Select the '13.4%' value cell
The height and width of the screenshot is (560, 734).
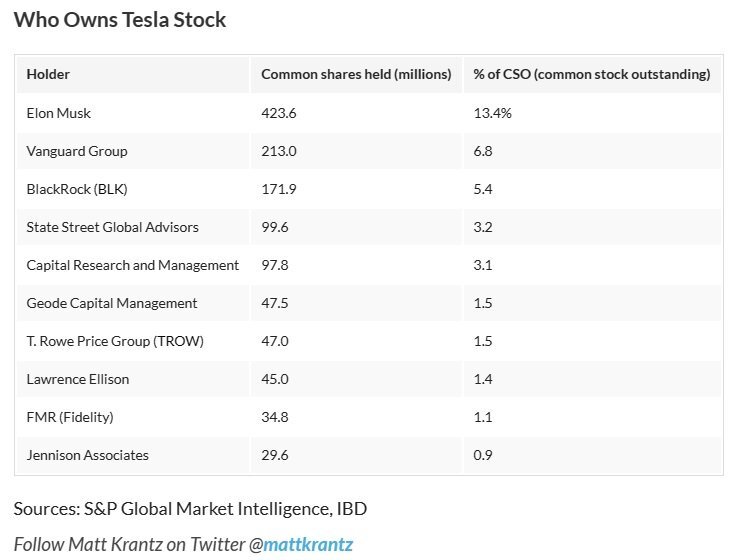[592, 113]
